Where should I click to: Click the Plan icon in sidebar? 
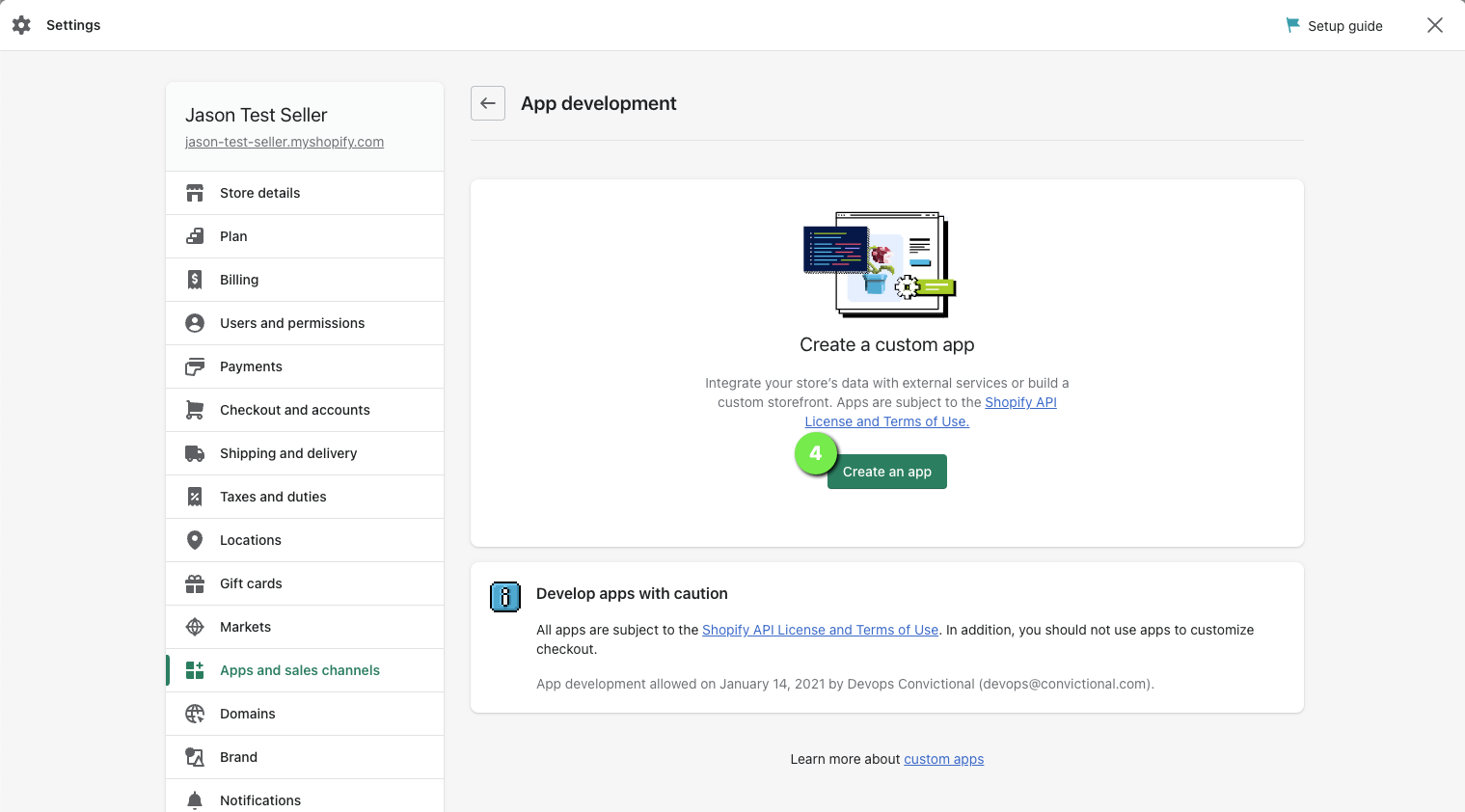coord(195,236)
